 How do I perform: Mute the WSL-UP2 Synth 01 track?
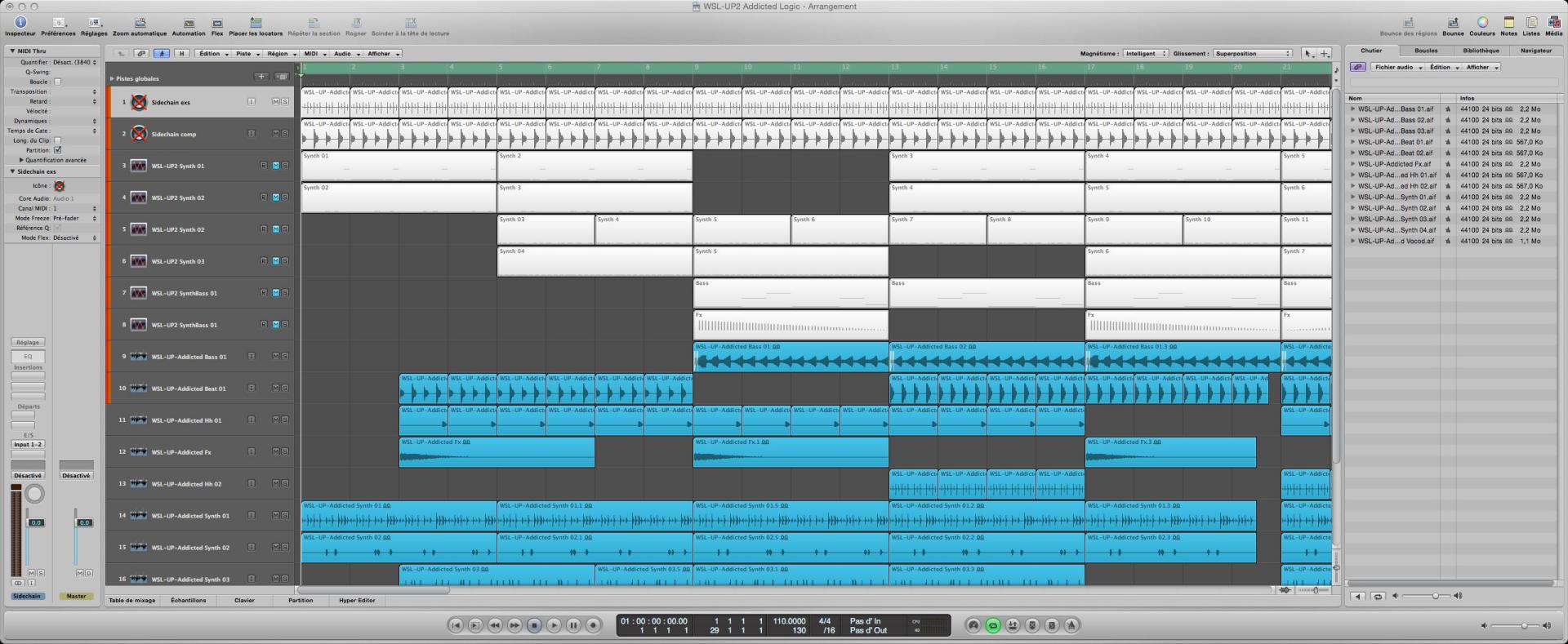[x=276, y=166]
